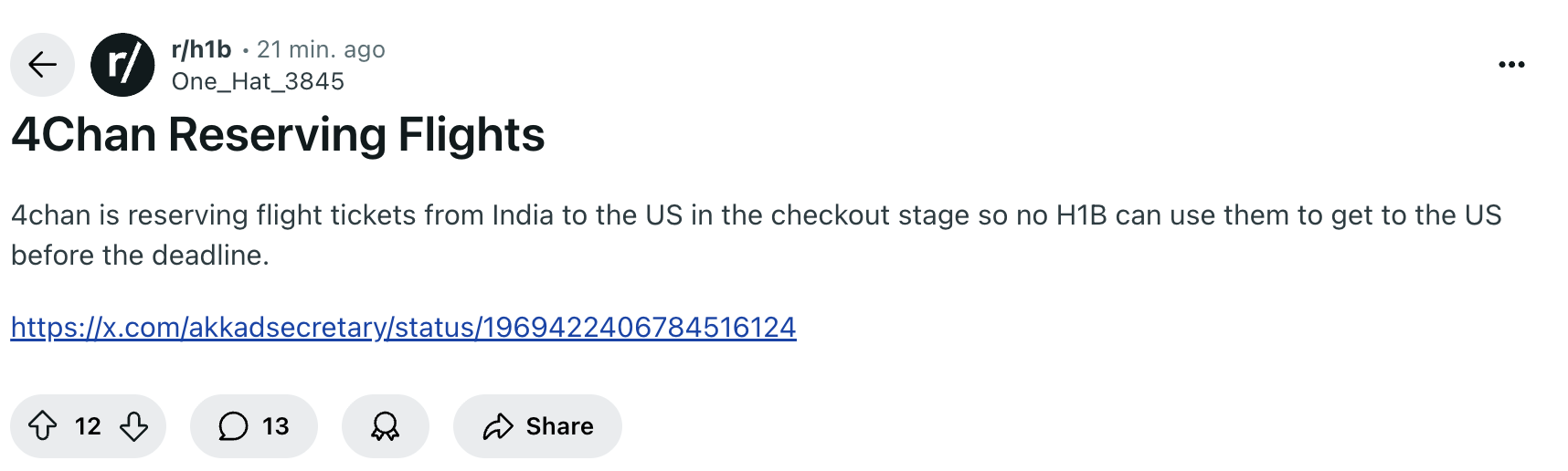Image resolution: width=1568 pixels, height=471 pixels.
Task: Open the three-dot post options menu
Action: (1511, 65)
